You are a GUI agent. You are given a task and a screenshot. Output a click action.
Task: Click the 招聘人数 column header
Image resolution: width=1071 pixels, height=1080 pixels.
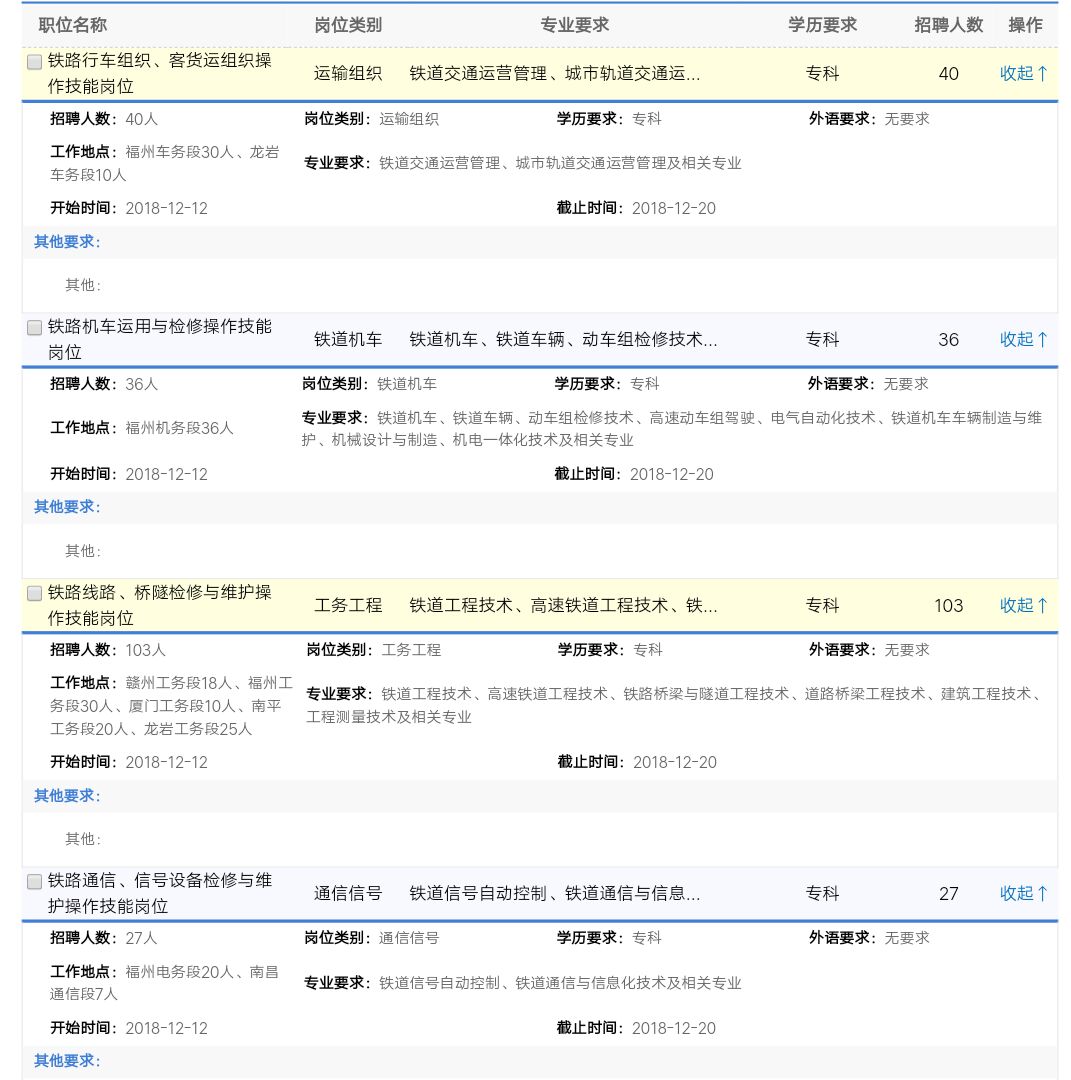[x=948, y=25]
